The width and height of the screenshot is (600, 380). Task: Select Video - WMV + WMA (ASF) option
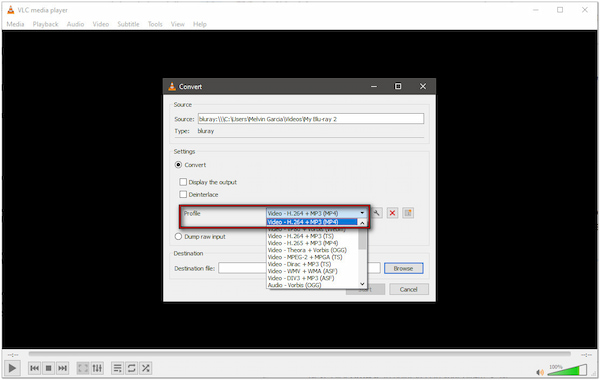(302, 271)
